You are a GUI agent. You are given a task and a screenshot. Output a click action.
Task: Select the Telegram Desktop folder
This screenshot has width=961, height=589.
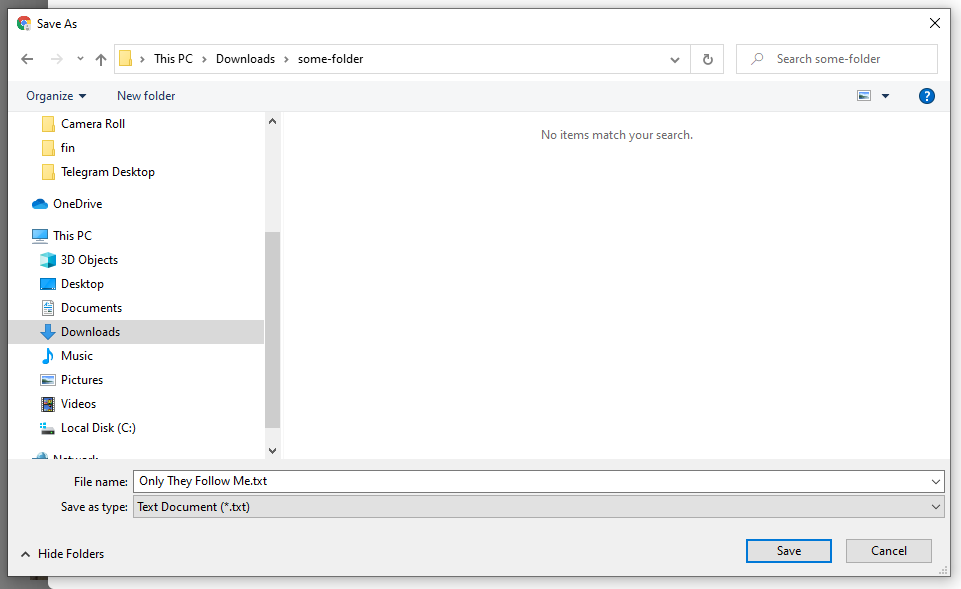pos(107,172)
